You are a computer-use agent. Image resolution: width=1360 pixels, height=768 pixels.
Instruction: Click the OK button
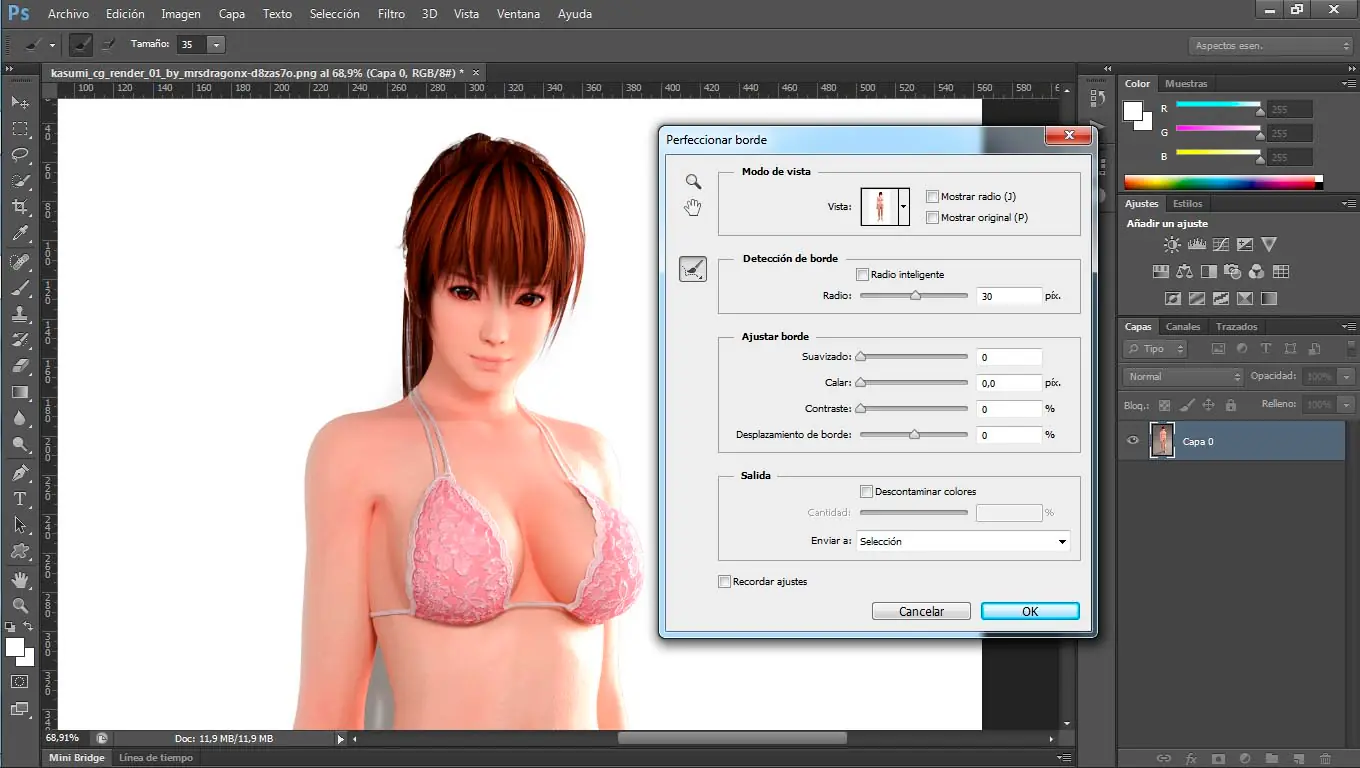[1030, 611]
